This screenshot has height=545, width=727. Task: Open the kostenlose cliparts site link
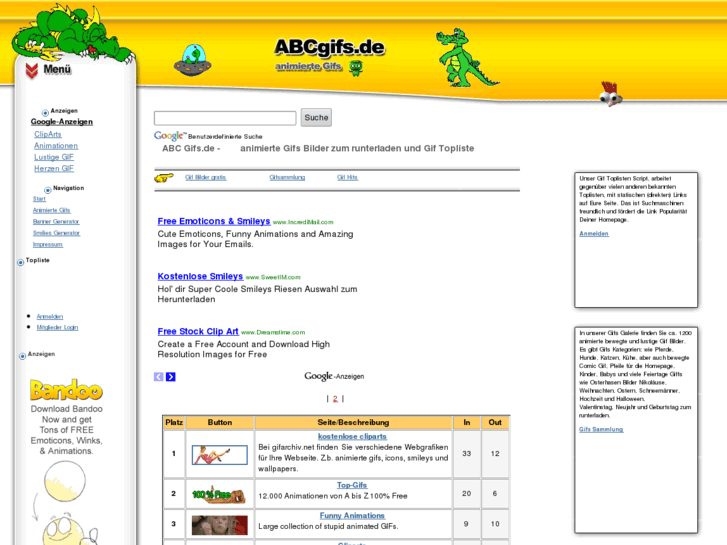352,436
